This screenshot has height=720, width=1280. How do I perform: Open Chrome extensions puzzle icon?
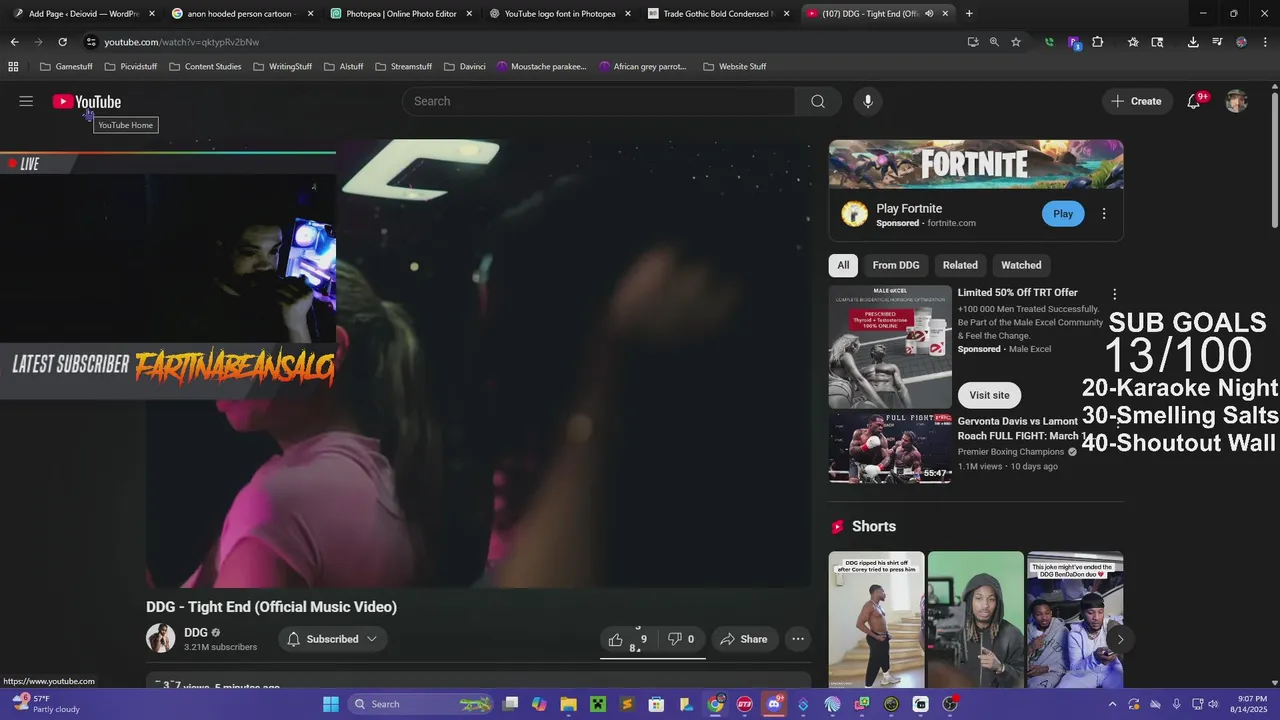(1097, 42)
